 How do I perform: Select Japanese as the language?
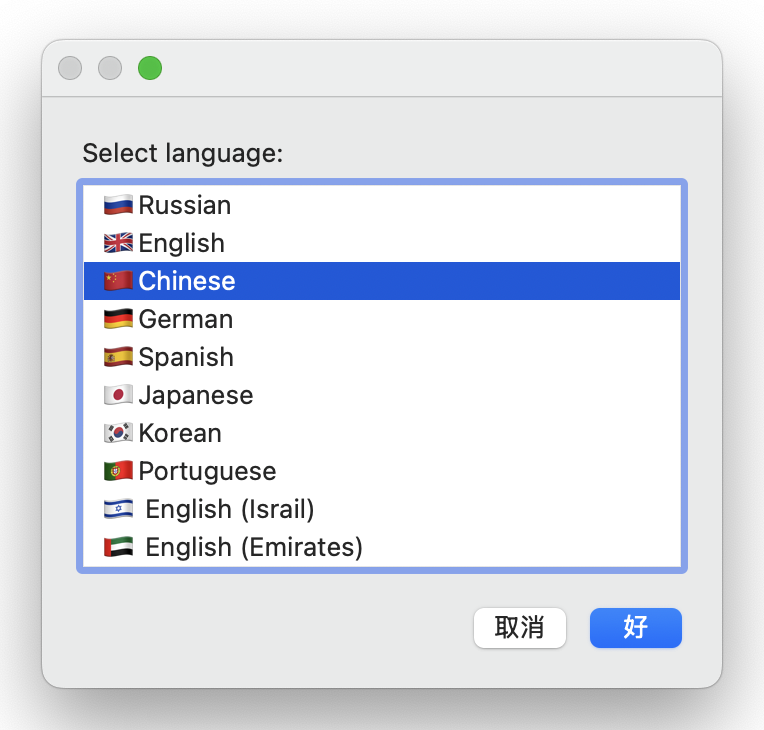click(382, 395)
